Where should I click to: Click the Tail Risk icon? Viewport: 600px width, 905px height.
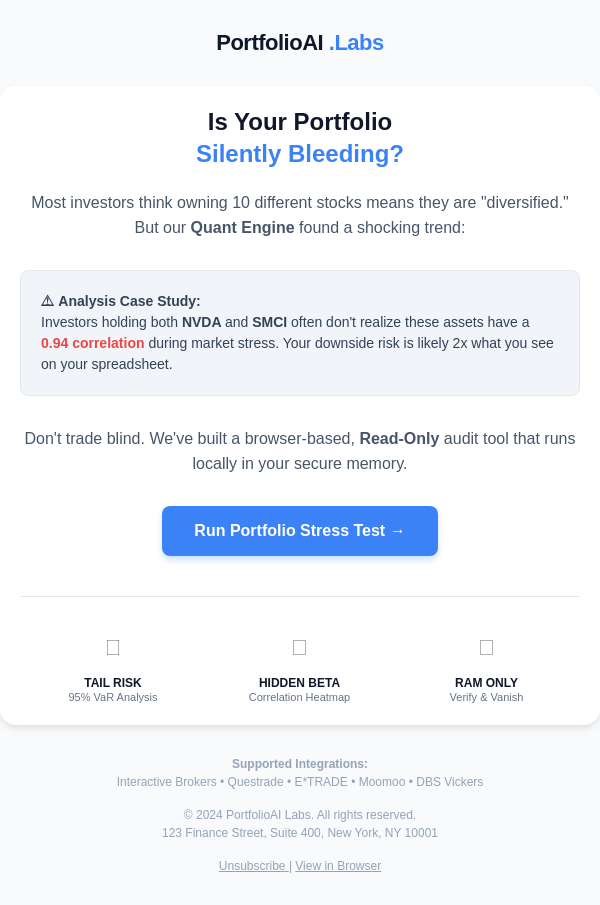(x=113, y=647)
